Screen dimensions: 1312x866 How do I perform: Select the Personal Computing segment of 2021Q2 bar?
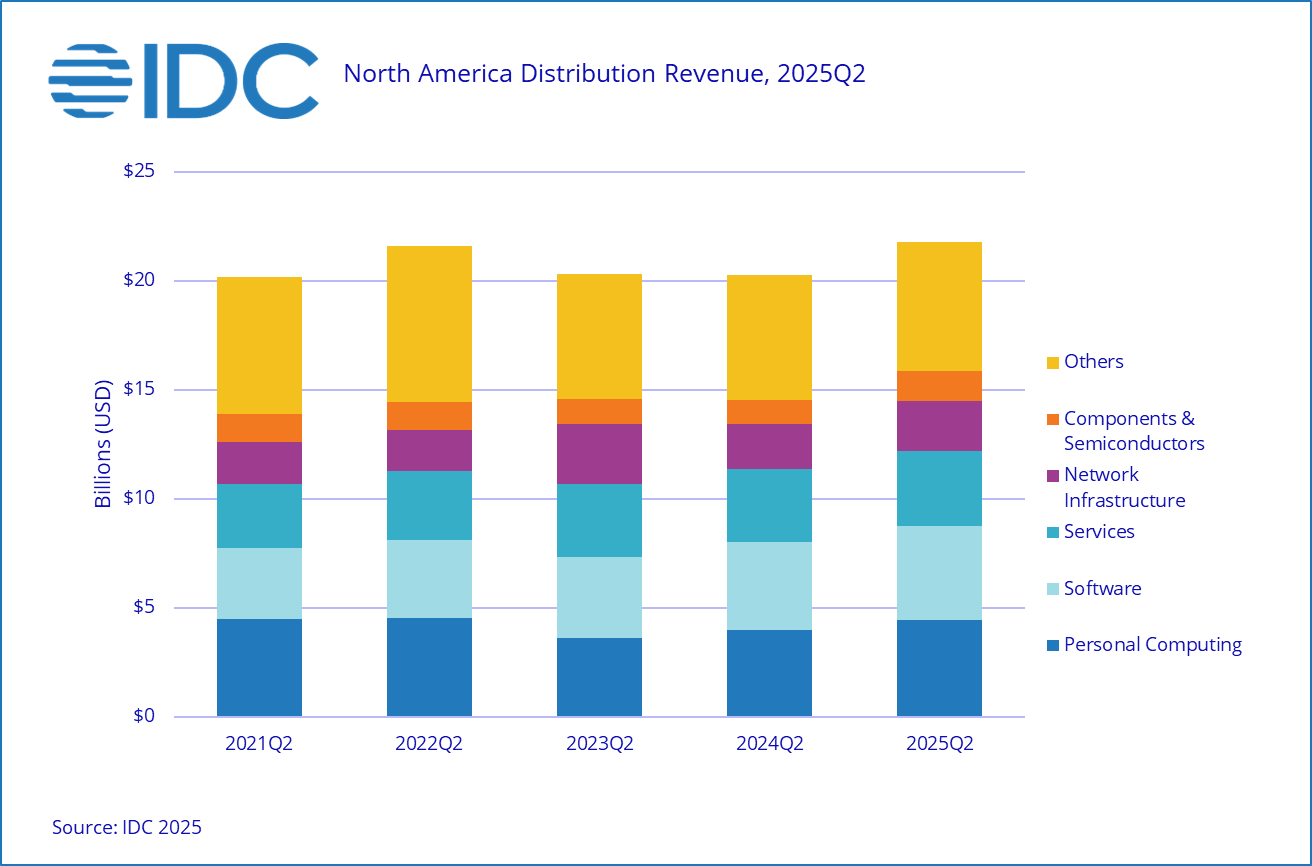point(259,667)
